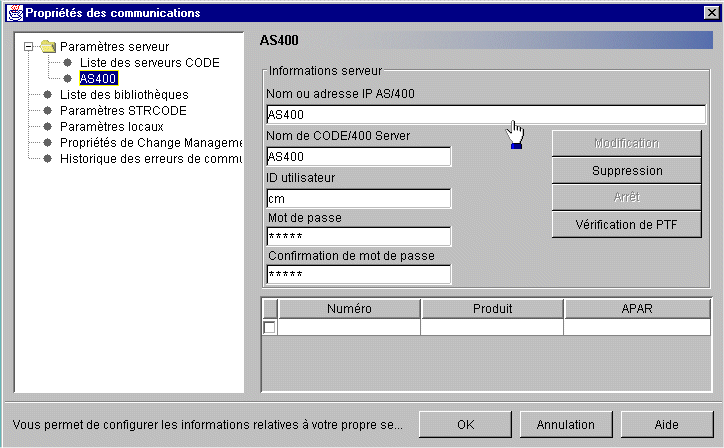Click Confirmation de mot de passe field
This screenshot has width=724, height=448.
point(358,274)
